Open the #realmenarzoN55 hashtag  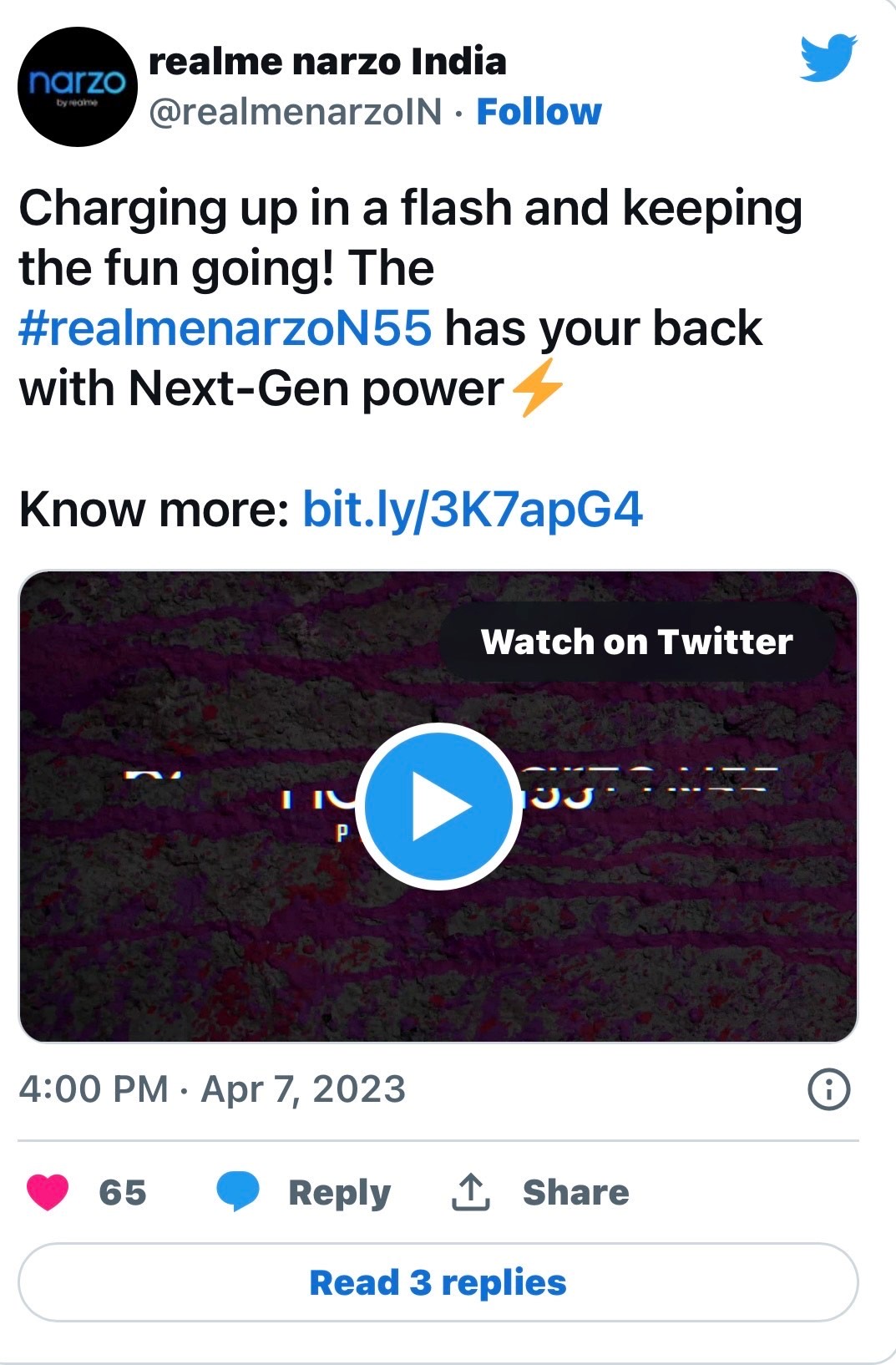[225, 327]
